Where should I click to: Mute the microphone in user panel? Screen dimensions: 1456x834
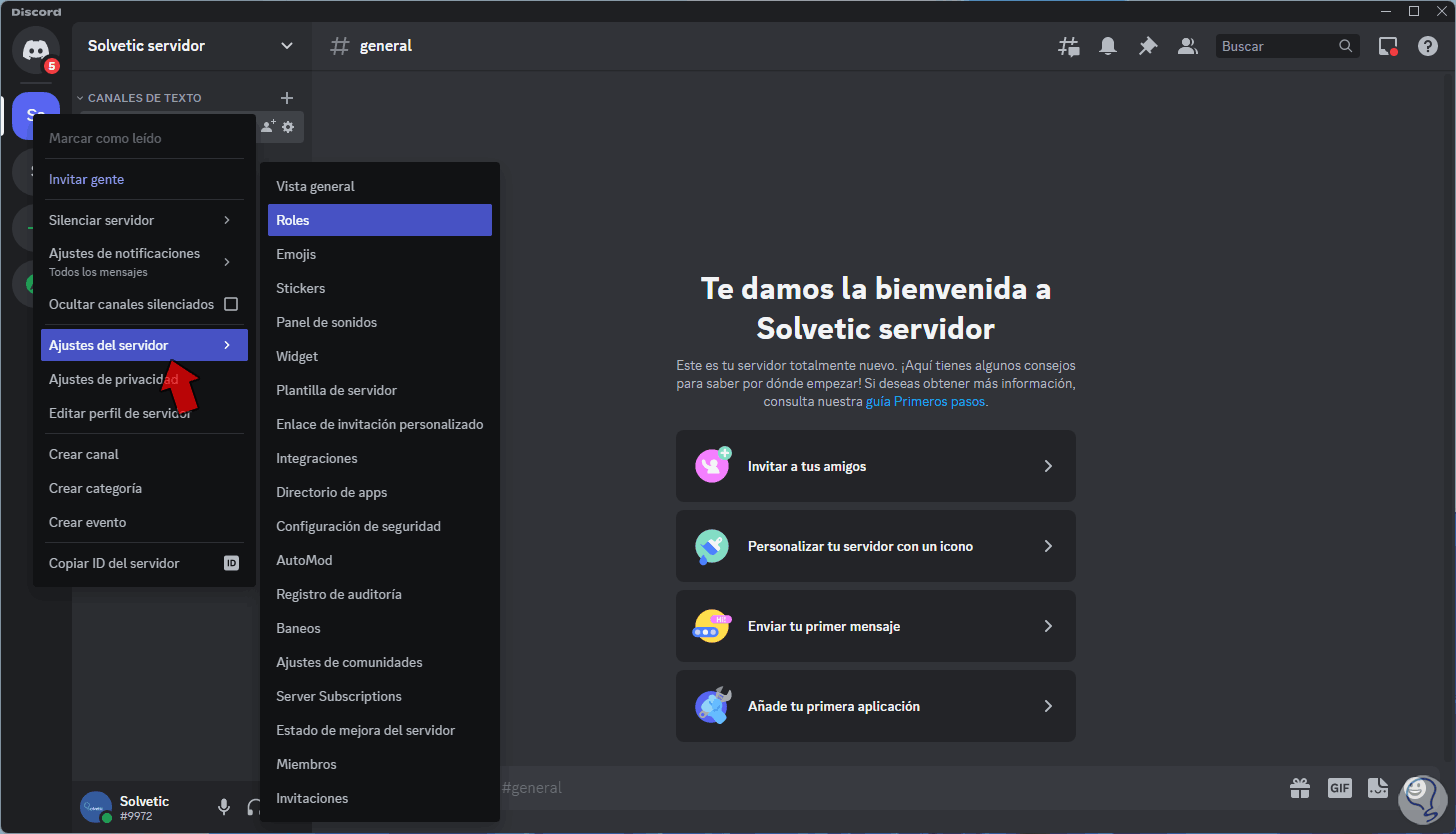click(x=224, y=807)
